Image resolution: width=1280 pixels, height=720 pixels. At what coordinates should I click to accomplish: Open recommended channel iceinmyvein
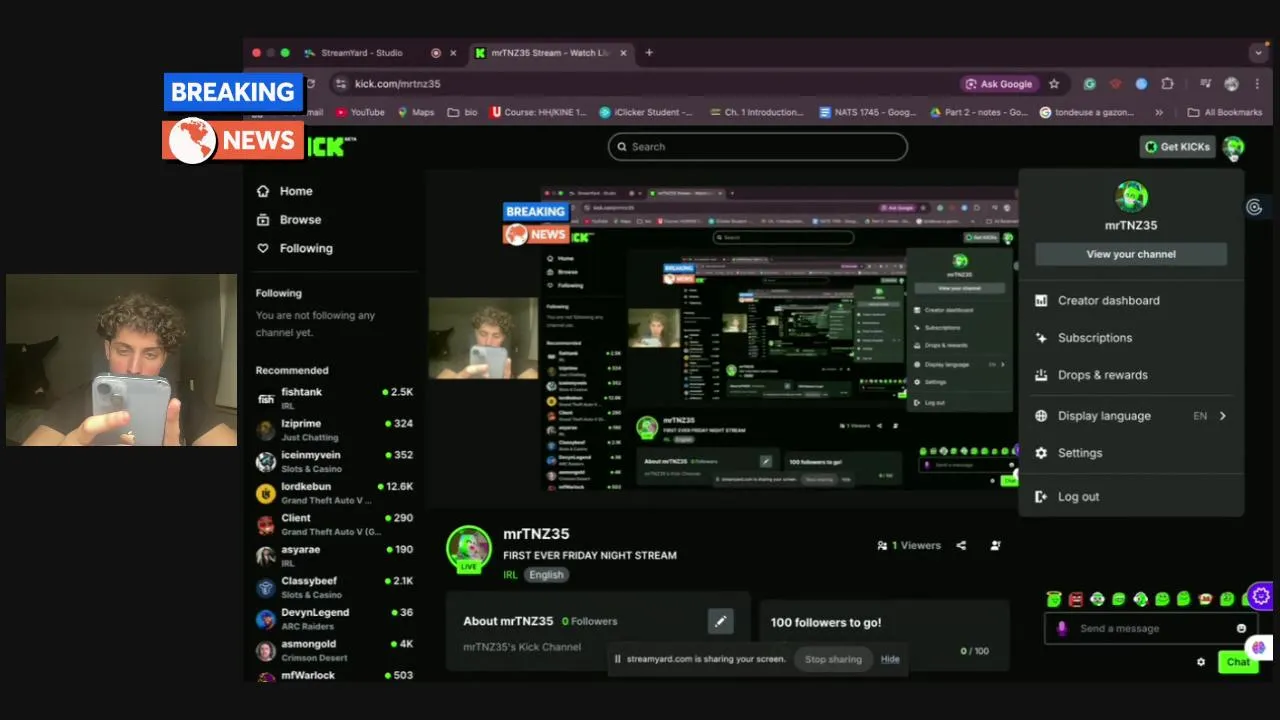pyautogui.click(x=334, y=461)
